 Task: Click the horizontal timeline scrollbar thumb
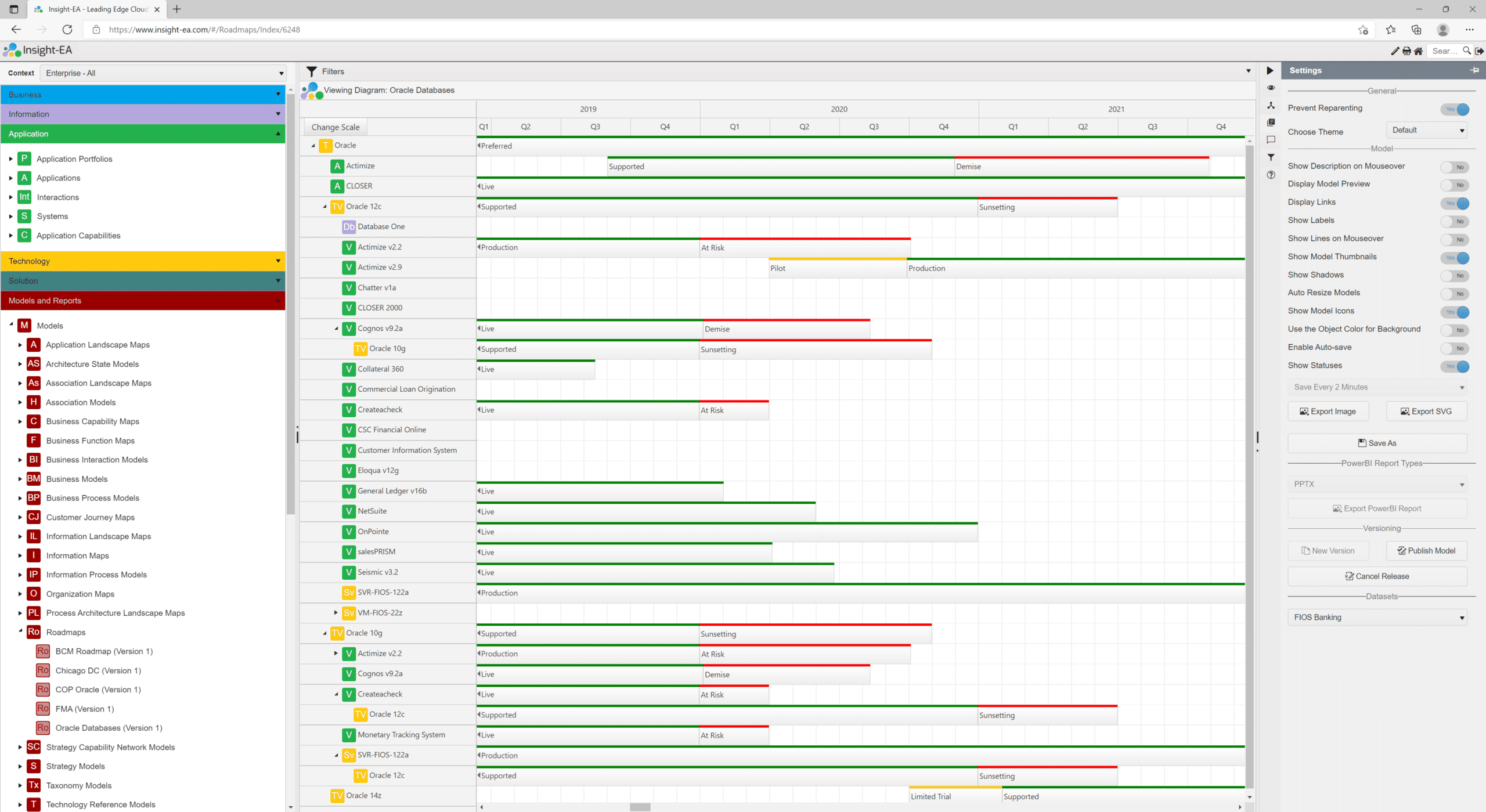[640, 807]
